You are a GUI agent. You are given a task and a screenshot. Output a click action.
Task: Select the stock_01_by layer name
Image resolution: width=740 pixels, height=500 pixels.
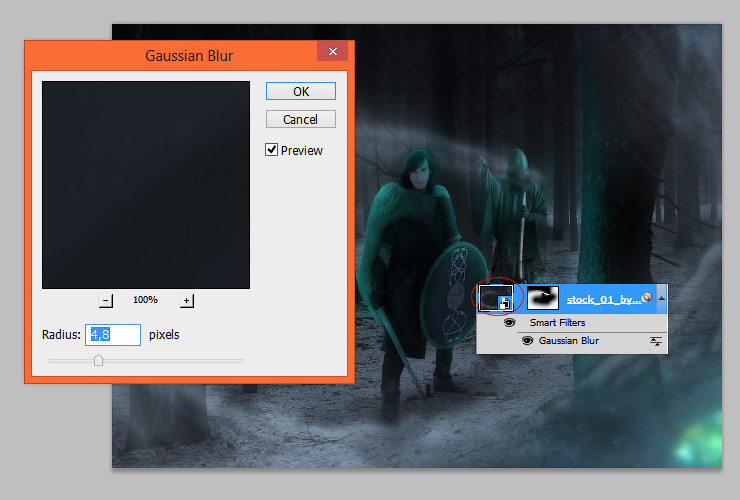604,299
